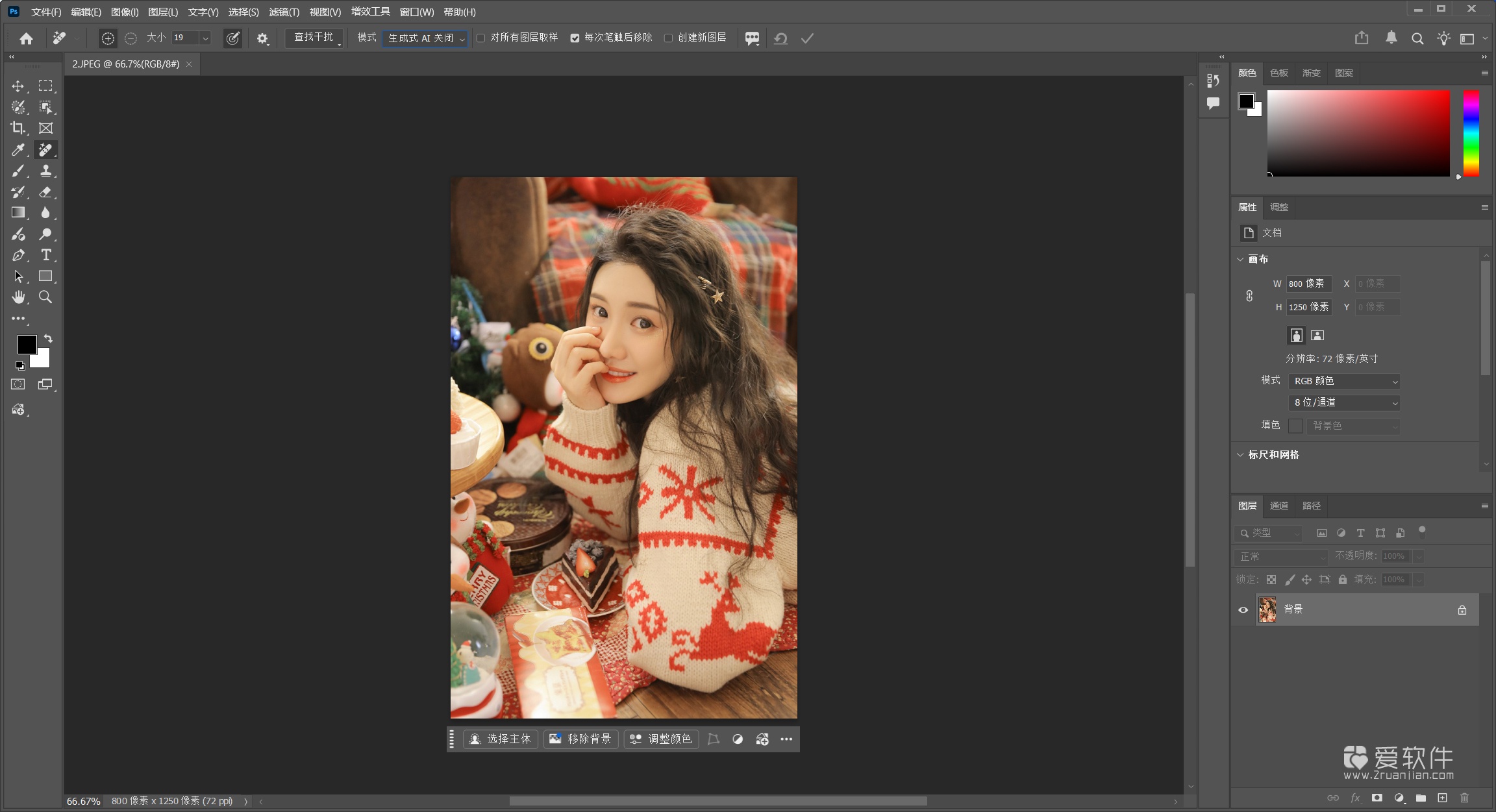Image resolution: width=1496 pixels, height=812 pixels.
Task: Select the Zoom tool in toolbox
Action: (45, 297)
